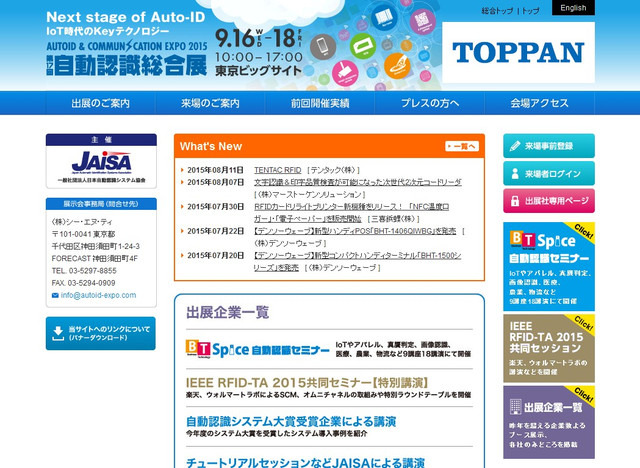
Task: Click the 東京ビッグサイト venue text in header
Action: 258,71
